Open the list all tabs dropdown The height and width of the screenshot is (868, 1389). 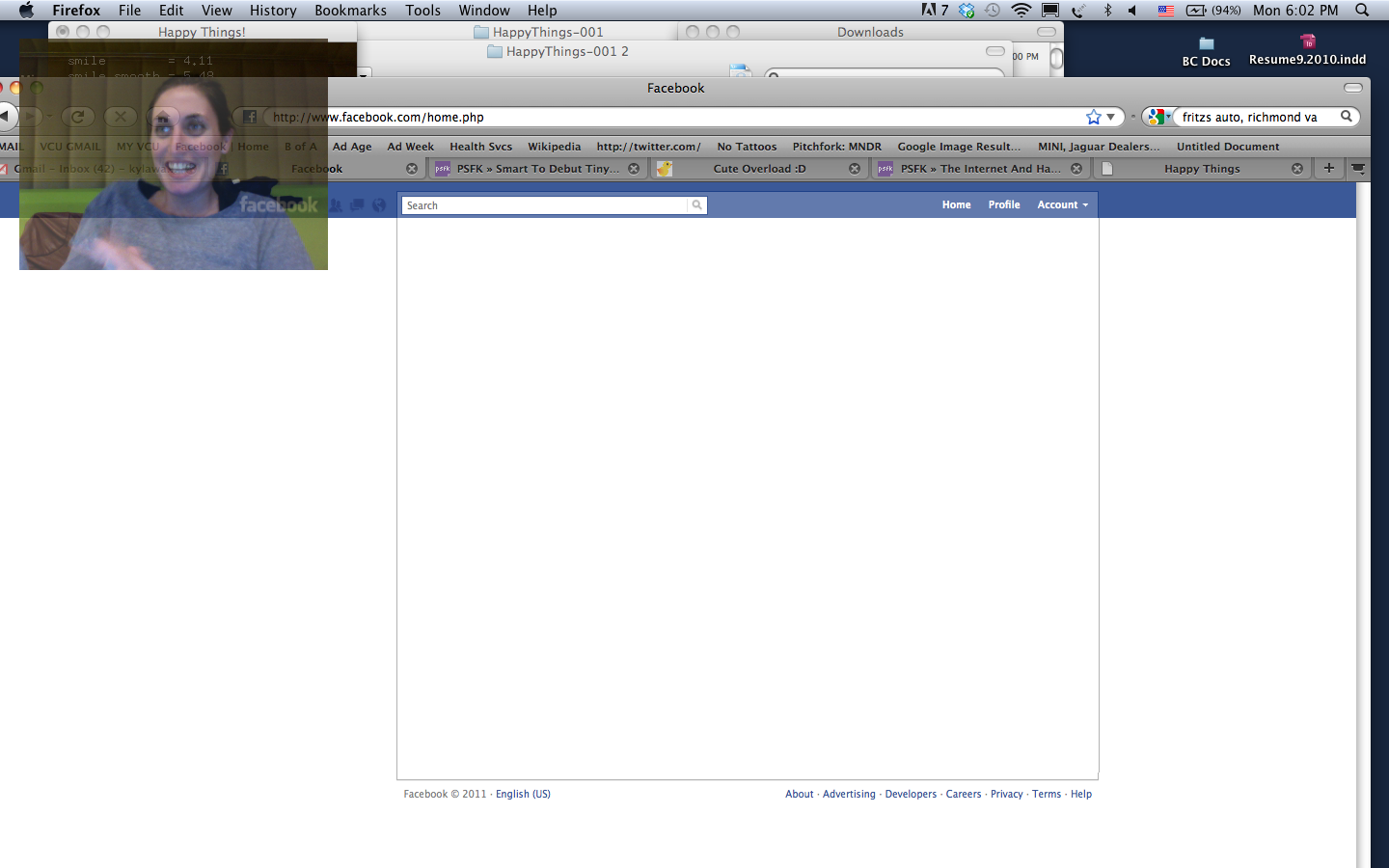click(1358, 168)
